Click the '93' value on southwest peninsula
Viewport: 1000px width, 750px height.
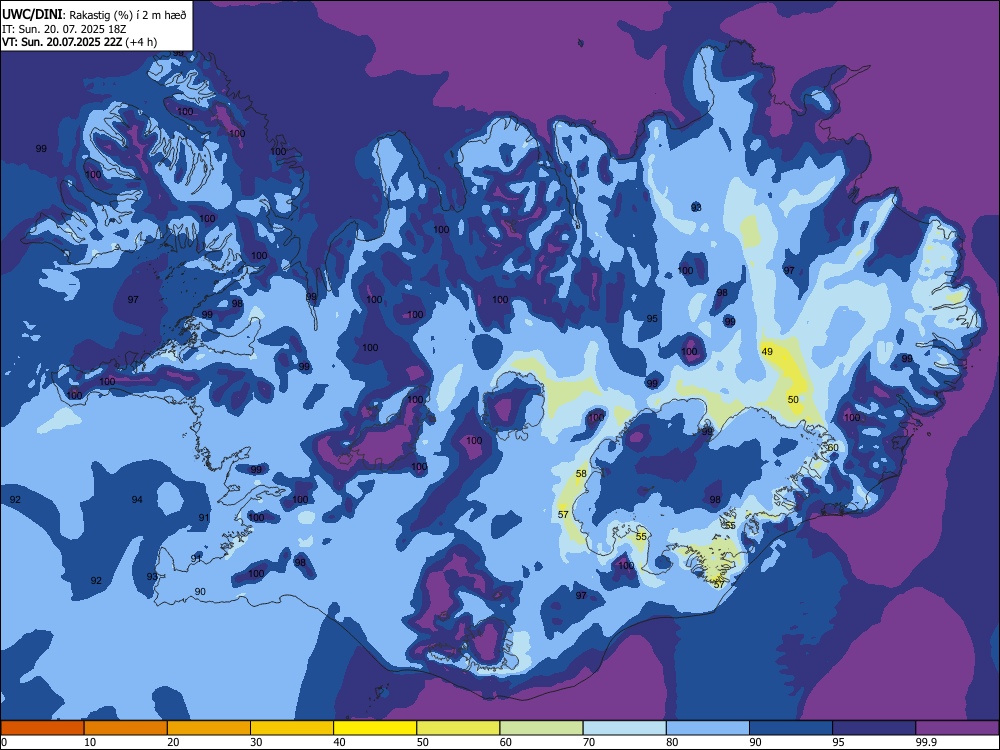click(x=152, y=577)
